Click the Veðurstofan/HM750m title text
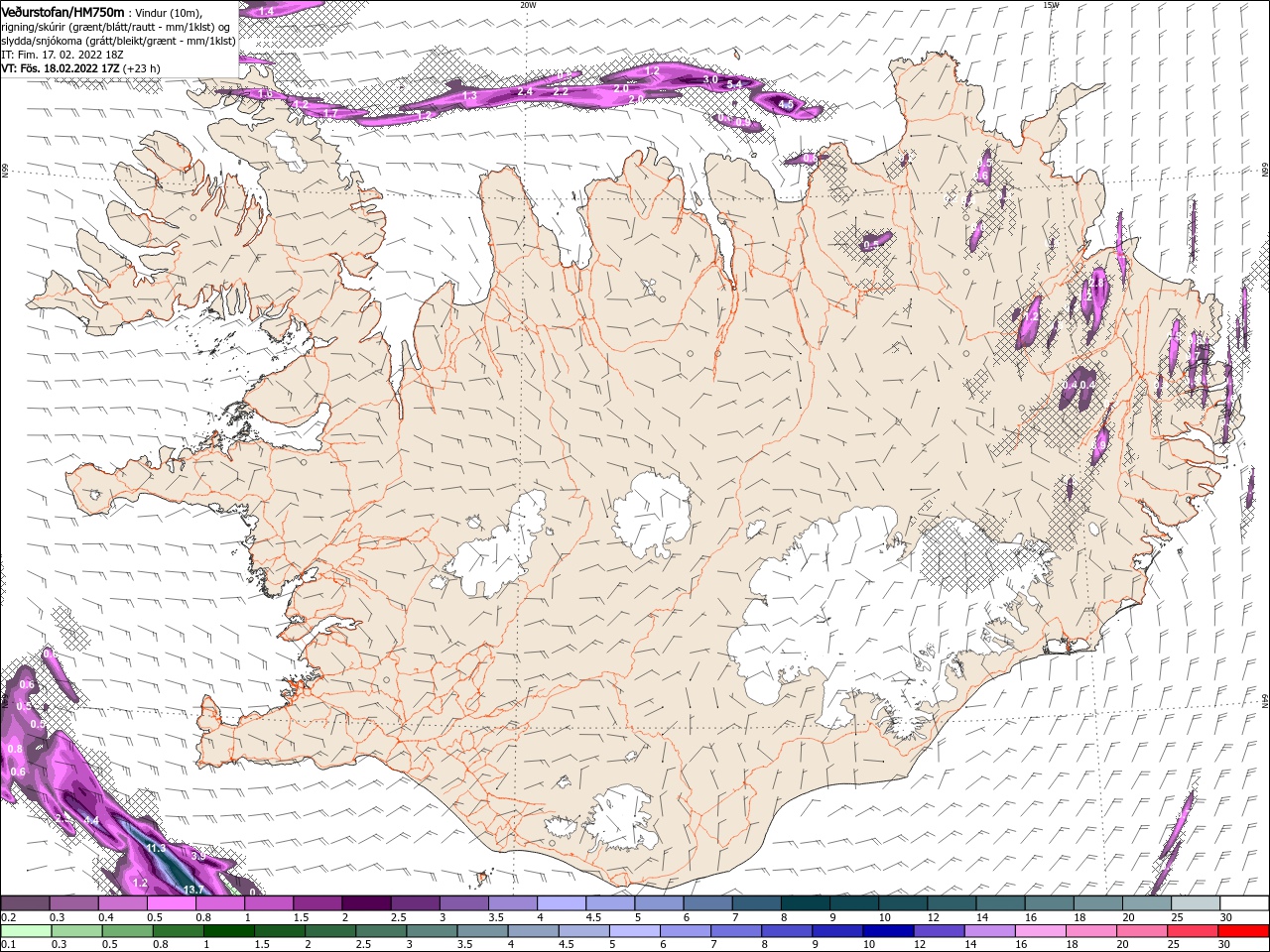The image size is (1270, 952). tap(63, 12)
